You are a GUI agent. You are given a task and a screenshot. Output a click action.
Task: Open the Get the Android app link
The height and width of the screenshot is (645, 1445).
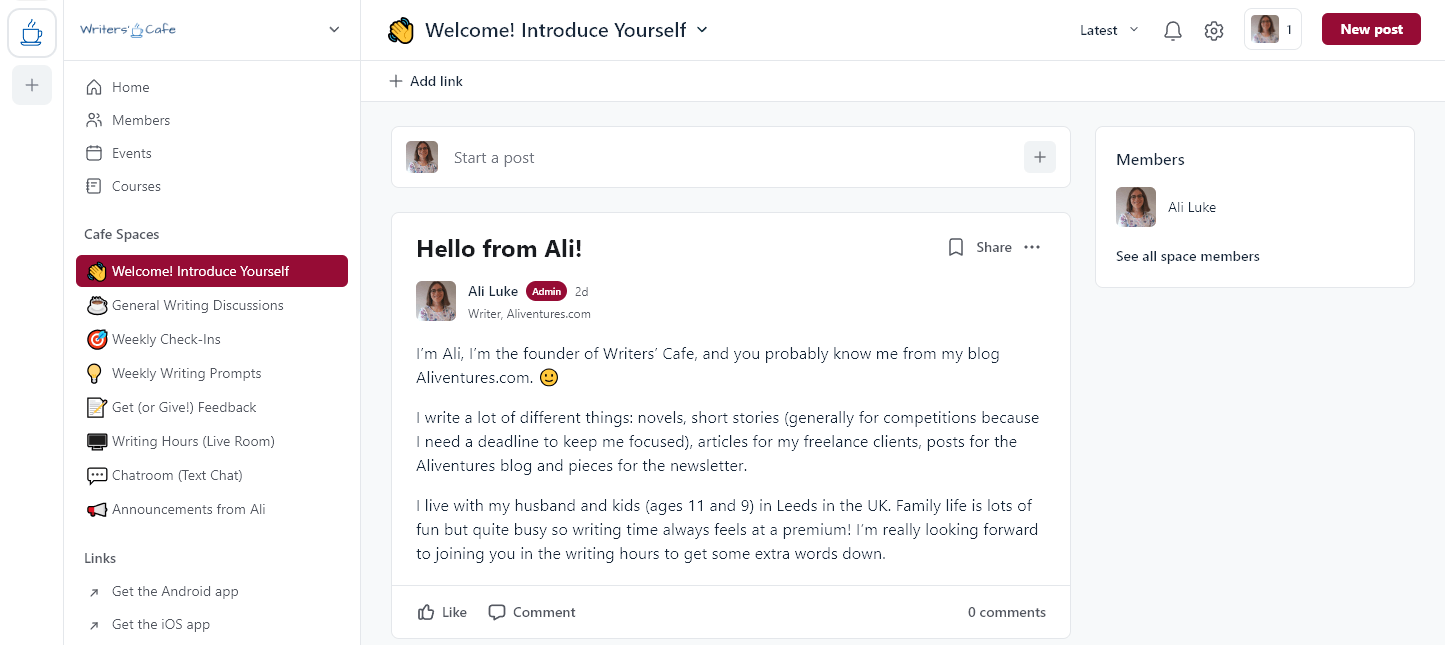[x=175, y=591]
